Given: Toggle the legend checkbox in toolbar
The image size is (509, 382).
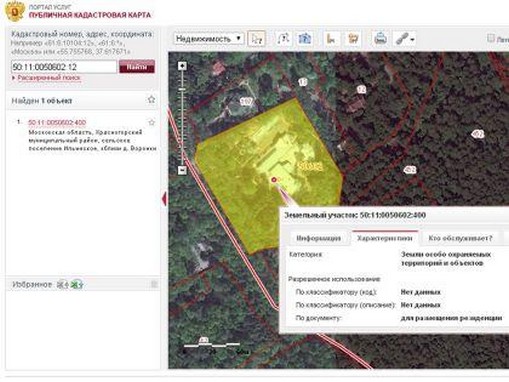Looking at the screenshot, I should click(x=490, y=38).
